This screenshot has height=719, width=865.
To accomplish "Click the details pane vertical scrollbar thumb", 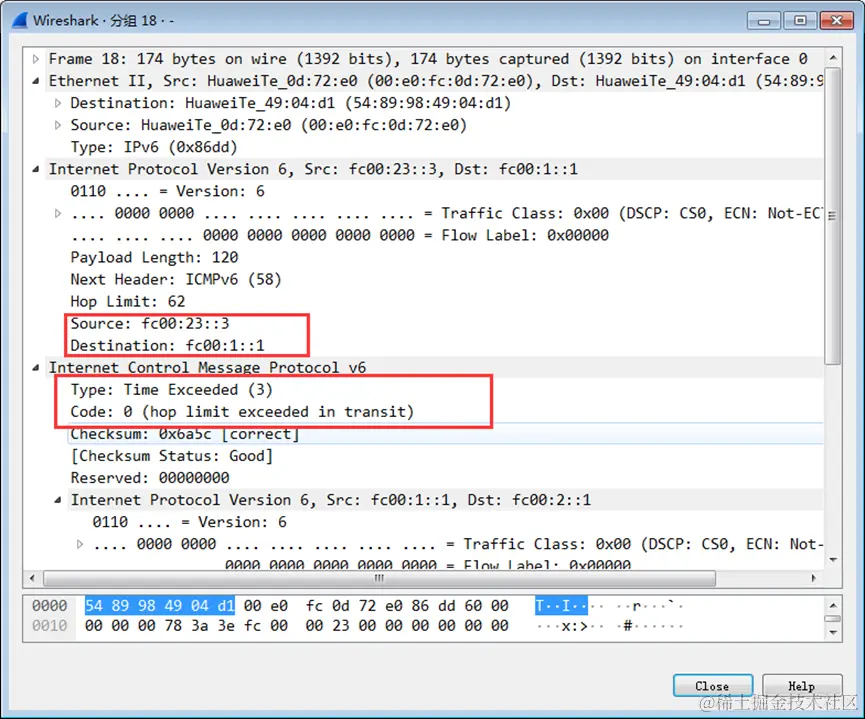I will 833,215.
